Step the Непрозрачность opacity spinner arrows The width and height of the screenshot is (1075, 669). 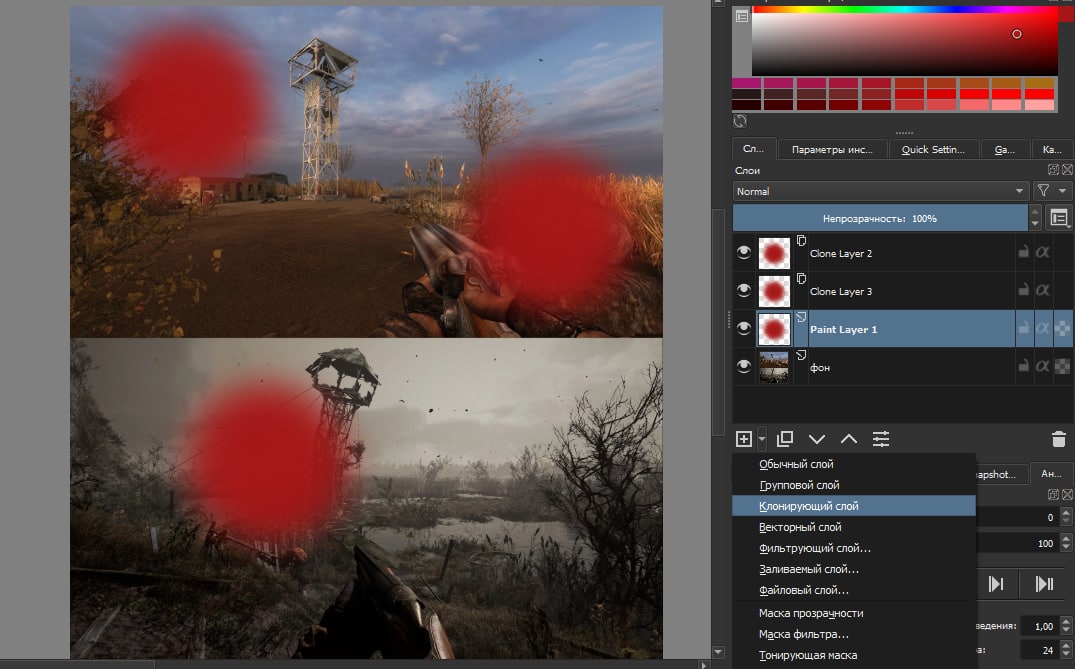tap(1035, 218)
